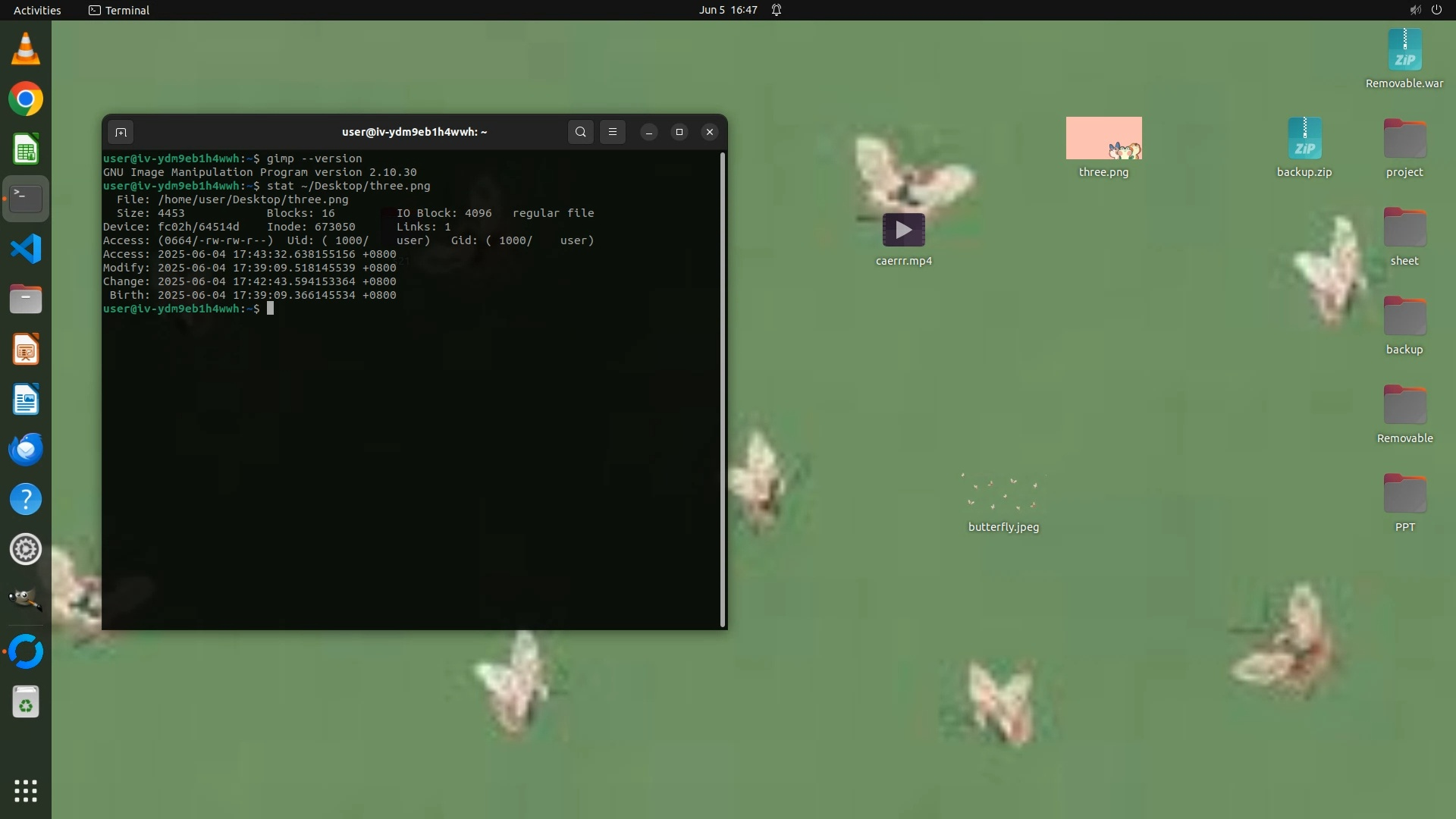Viewport: 1456px width, 819px height.
Task: Open a new terminal tab
Action: pos(121,133)
